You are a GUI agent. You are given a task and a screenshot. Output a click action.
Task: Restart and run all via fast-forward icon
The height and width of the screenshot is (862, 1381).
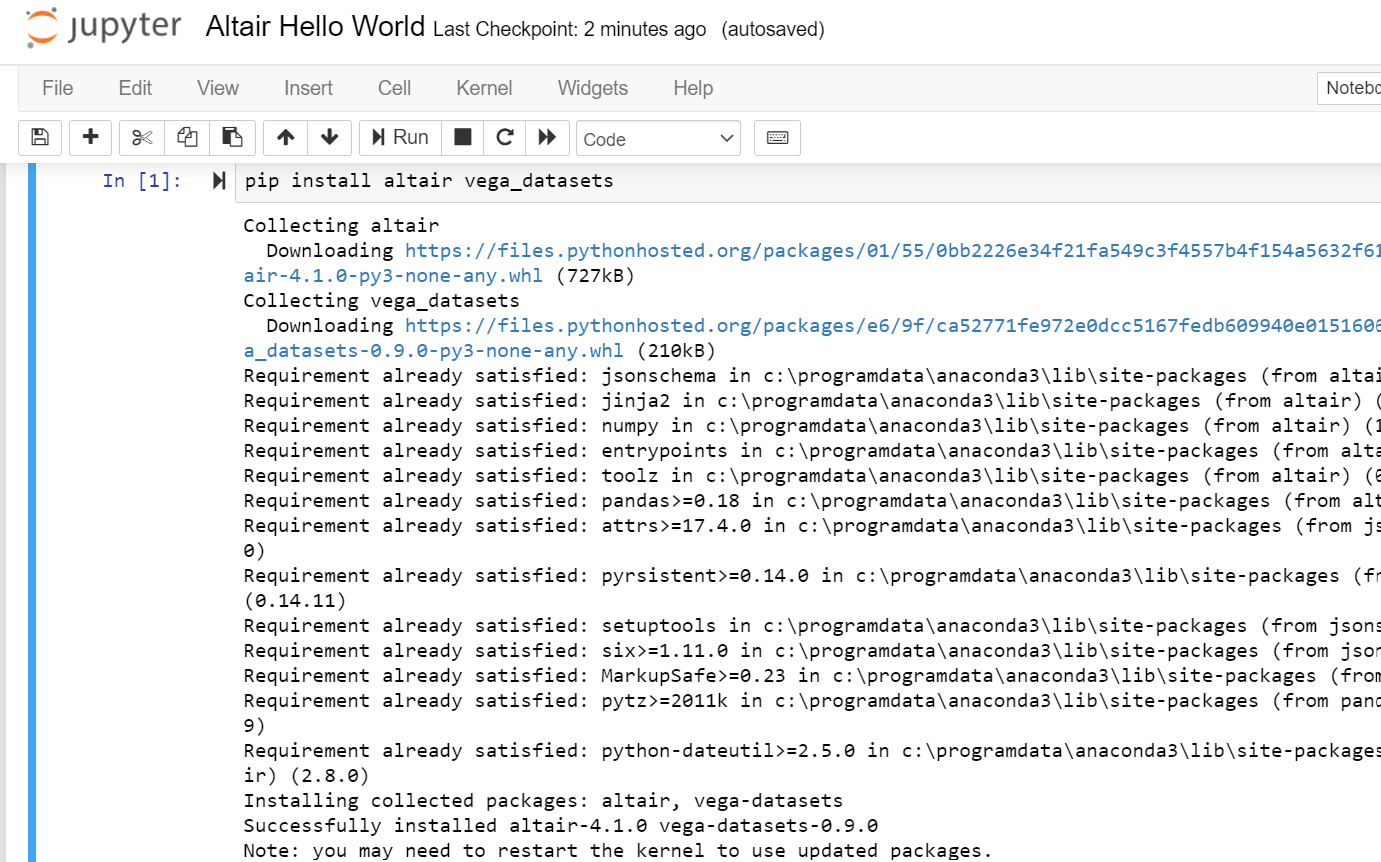coord(547,137)
